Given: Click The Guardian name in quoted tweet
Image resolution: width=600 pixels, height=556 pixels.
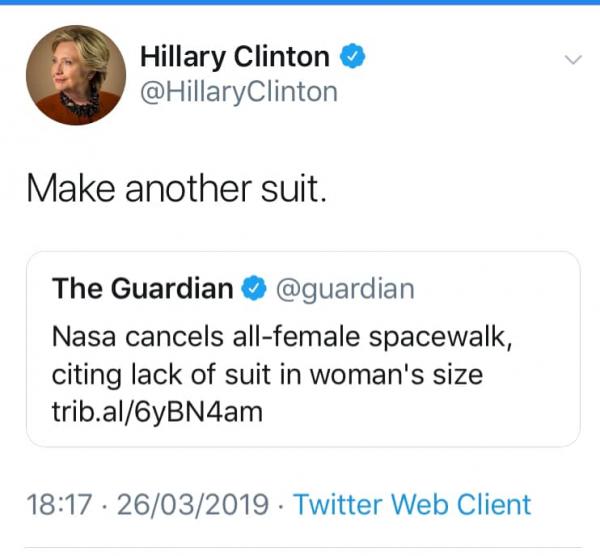Looking at the screenshot, I should pyautogui.click(x=141, y=288).
